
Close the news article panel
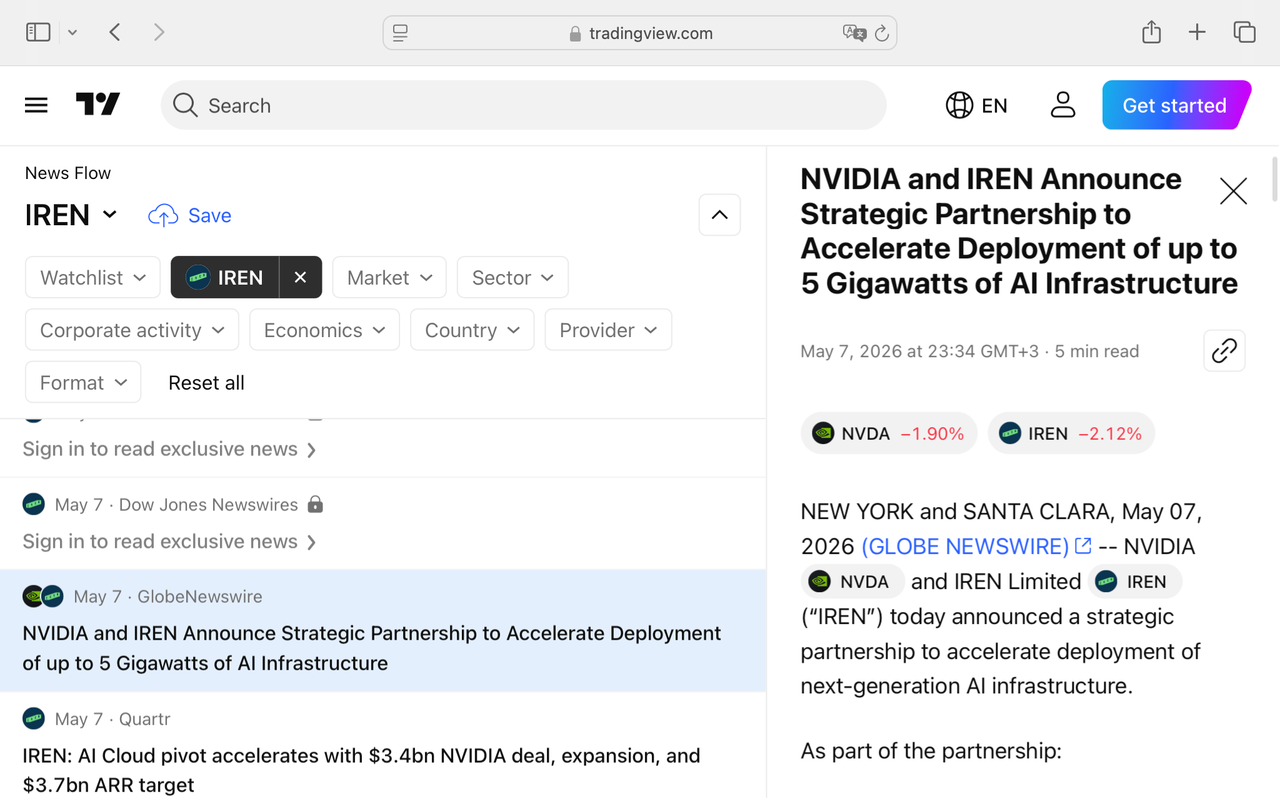tap(1233, 191)
